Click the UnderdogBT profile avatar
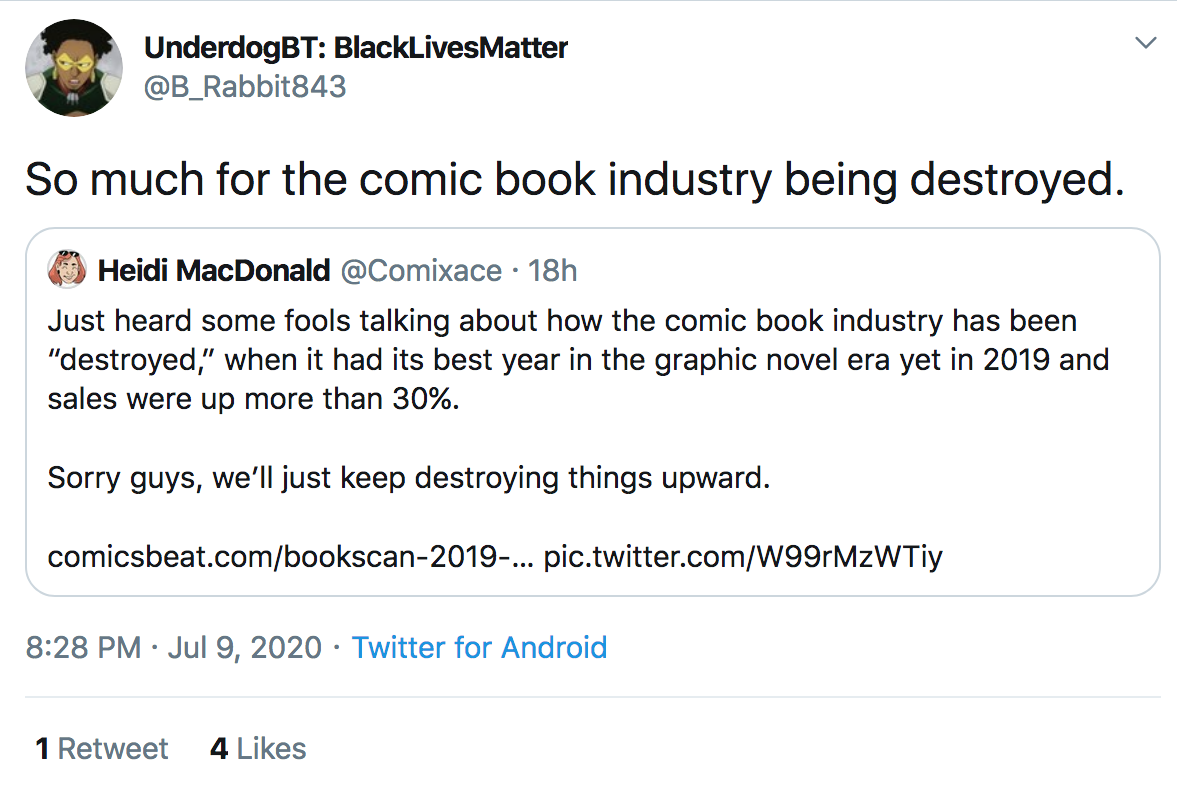Image resolution: width=1177 pixels, height=795 pixels. click(x=74, y=68)
